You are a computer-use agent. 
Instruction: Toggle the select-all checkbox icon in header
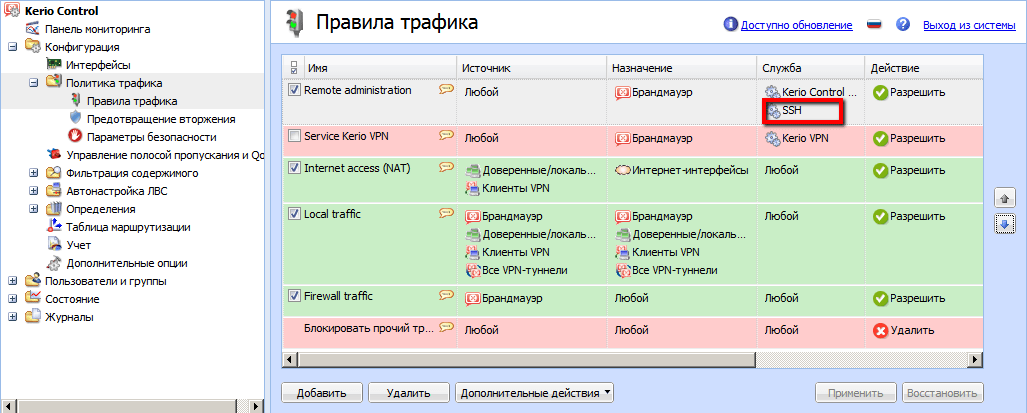pos(293,67)
